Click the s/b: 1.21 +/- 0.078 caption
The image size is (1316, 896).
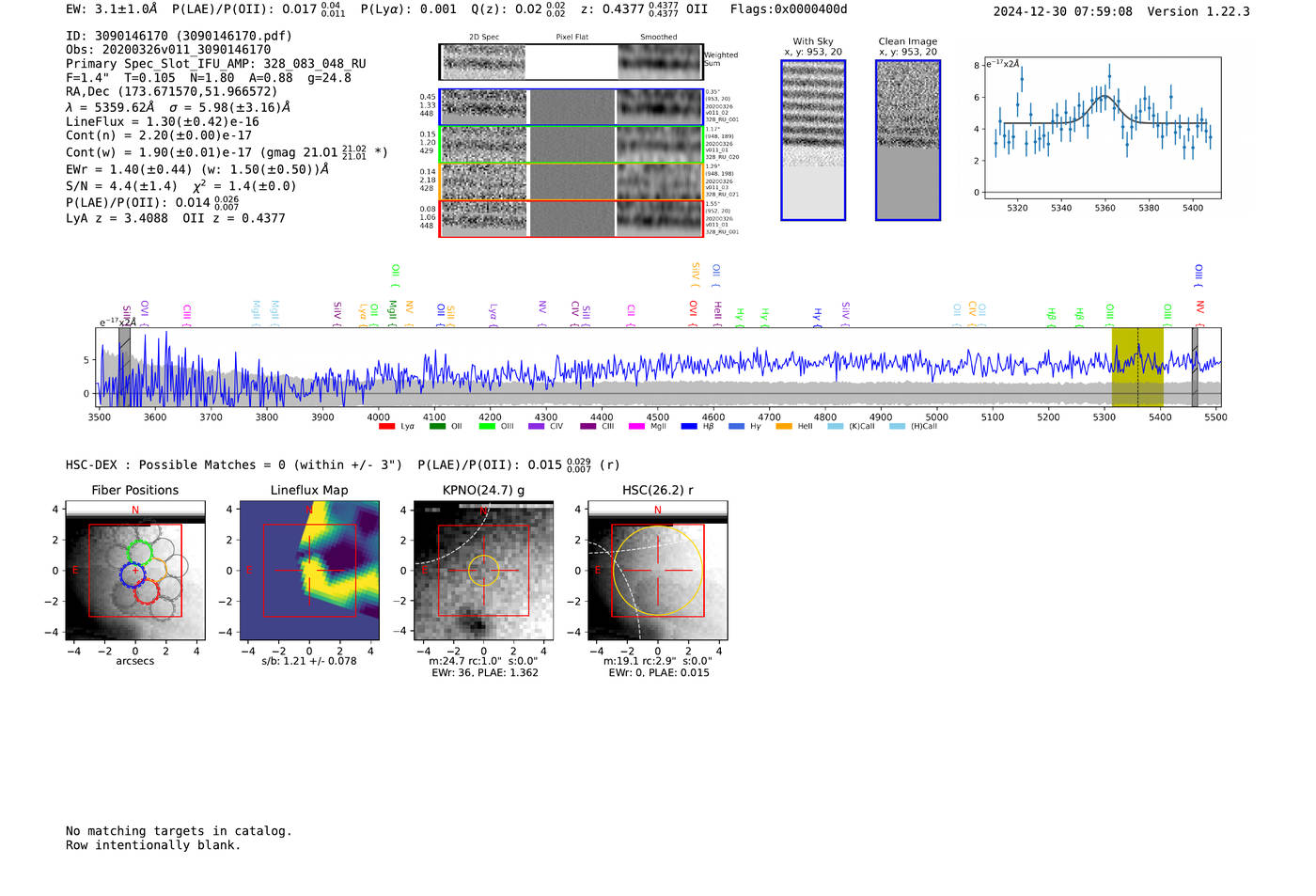pyautogui.click(x=309, y=661)
